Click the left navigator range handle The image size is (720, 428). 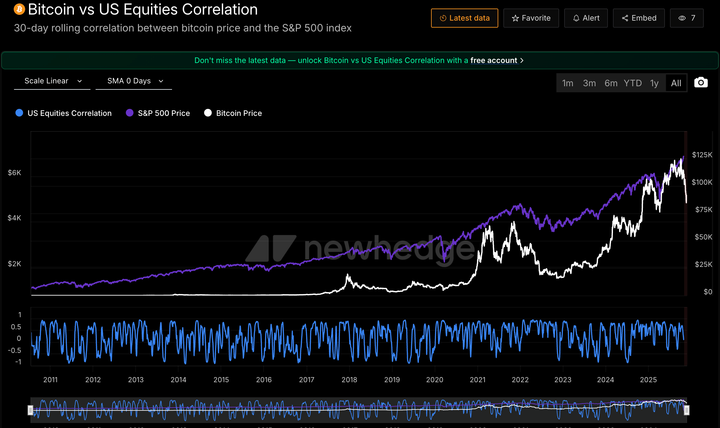[x=31, y=410]
